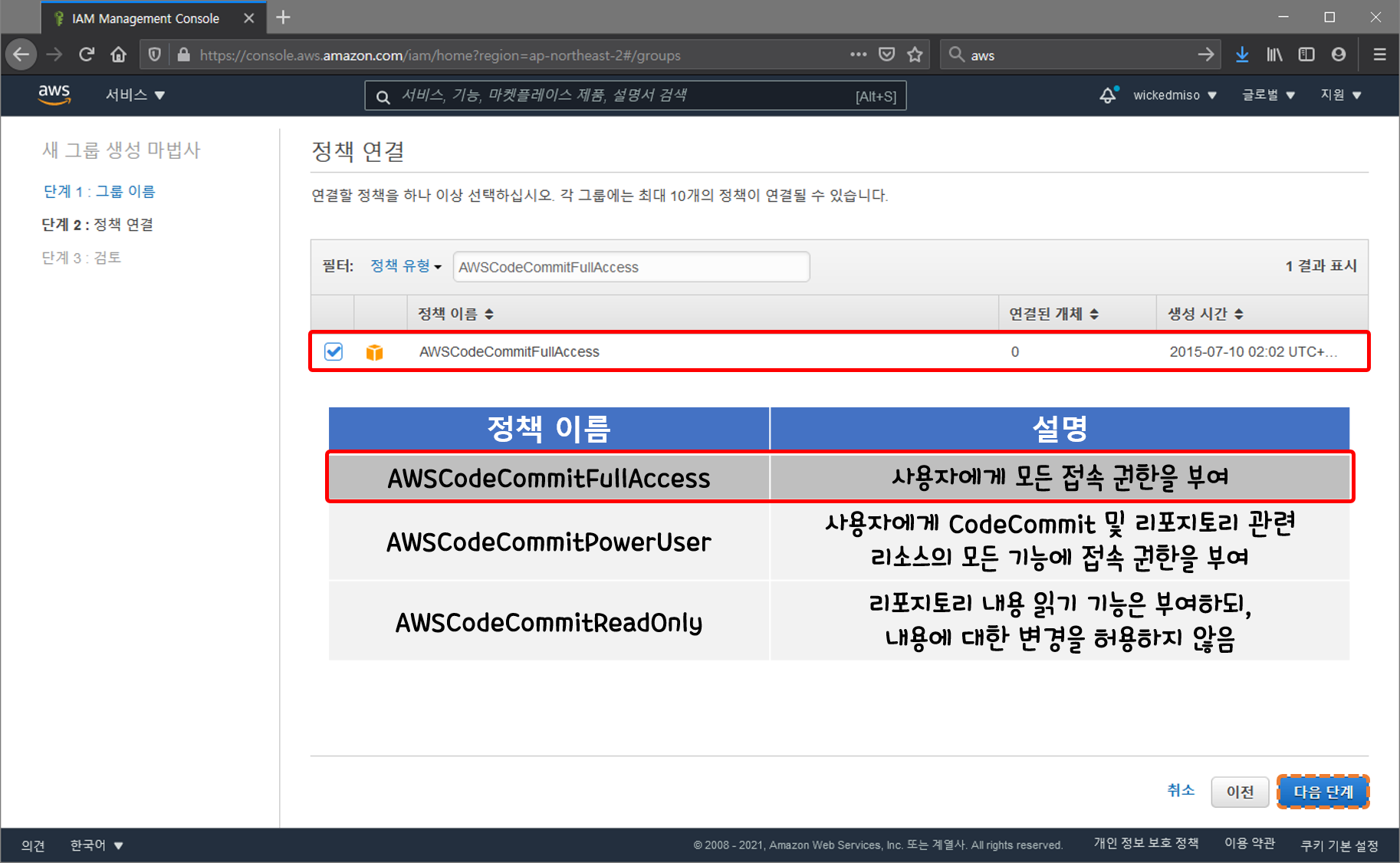Viewport: 1400px width, 863px height.
Task: Go to step 단계 1 : 그룹 이름
Action: [99, 191]
